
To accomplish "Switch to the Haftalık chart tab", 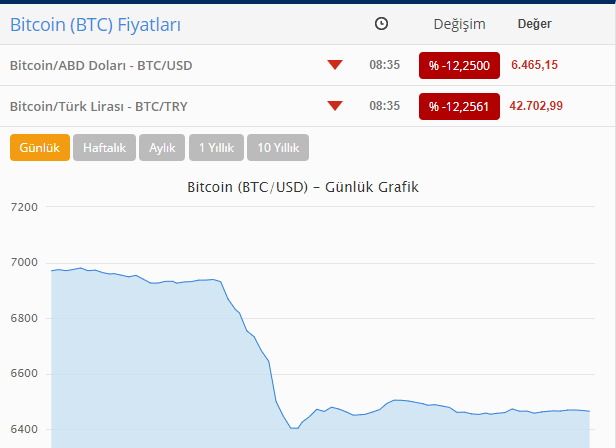I will 104,148.
